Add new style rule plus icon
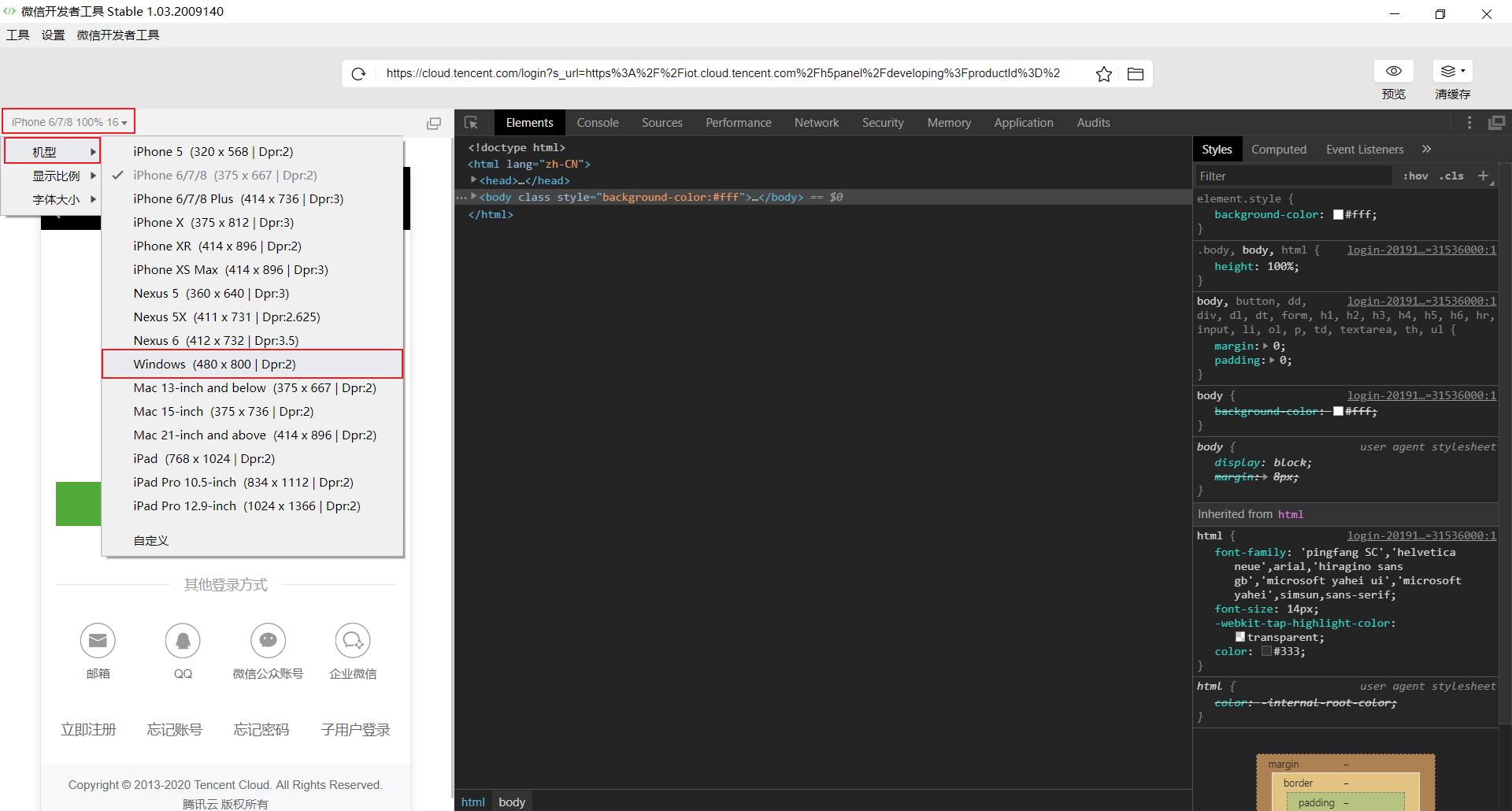Viewport: 1512px width, 811px height. [x=1484, y=176]
